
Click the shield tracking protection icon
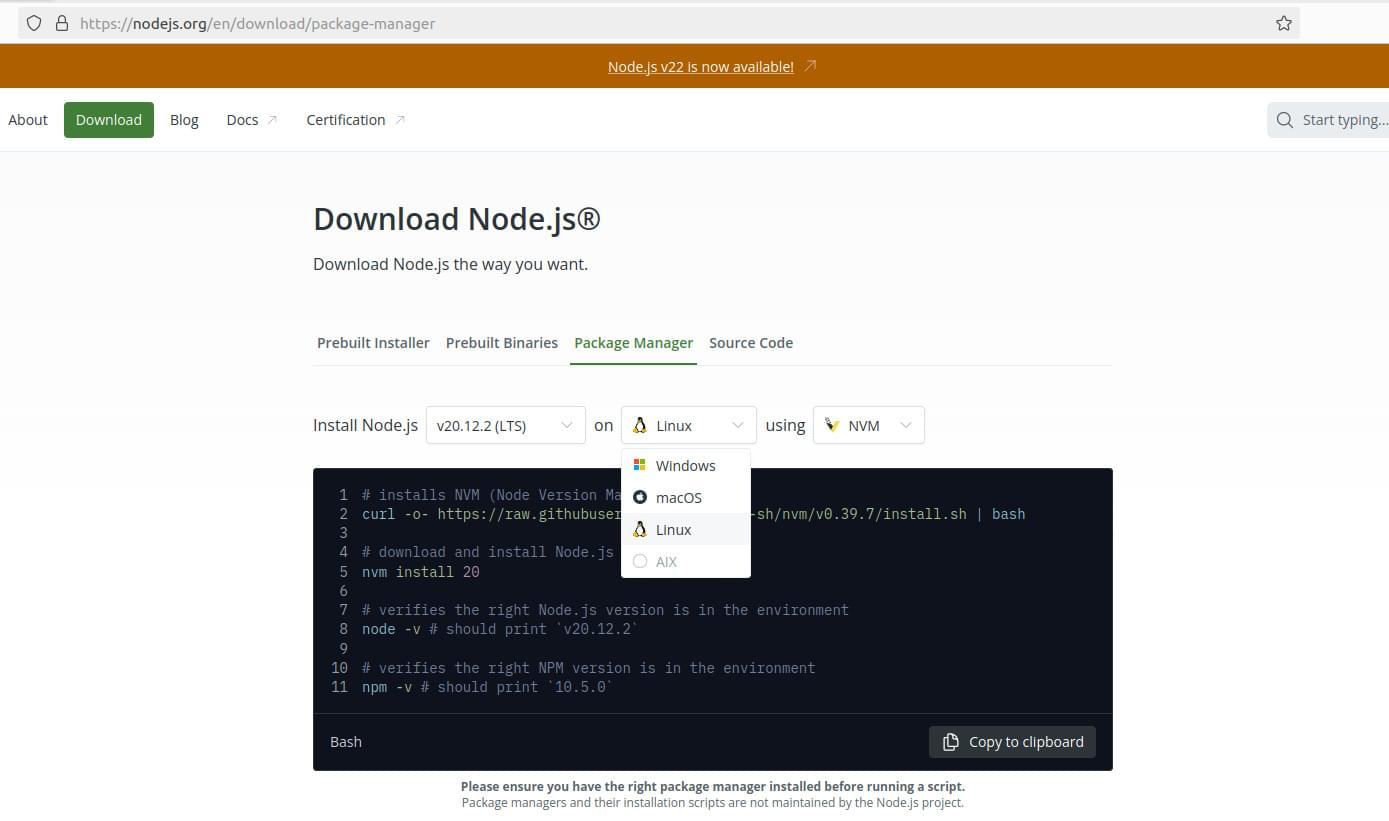[34, 23]
